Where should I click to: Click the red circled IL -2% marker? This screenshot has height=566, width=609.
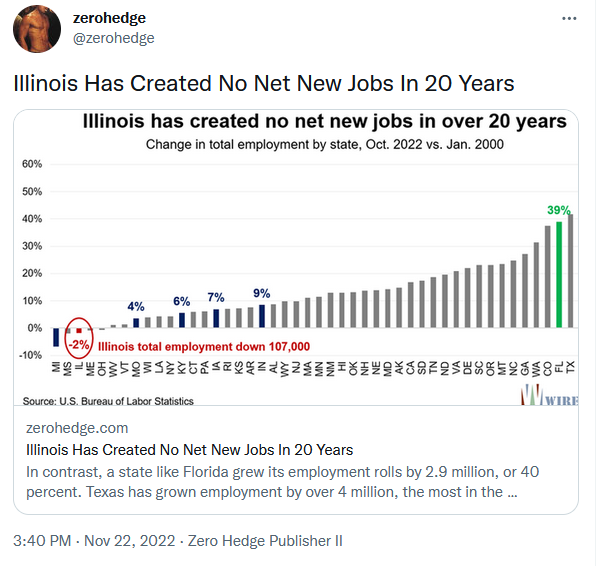click(x=78, y=338)
